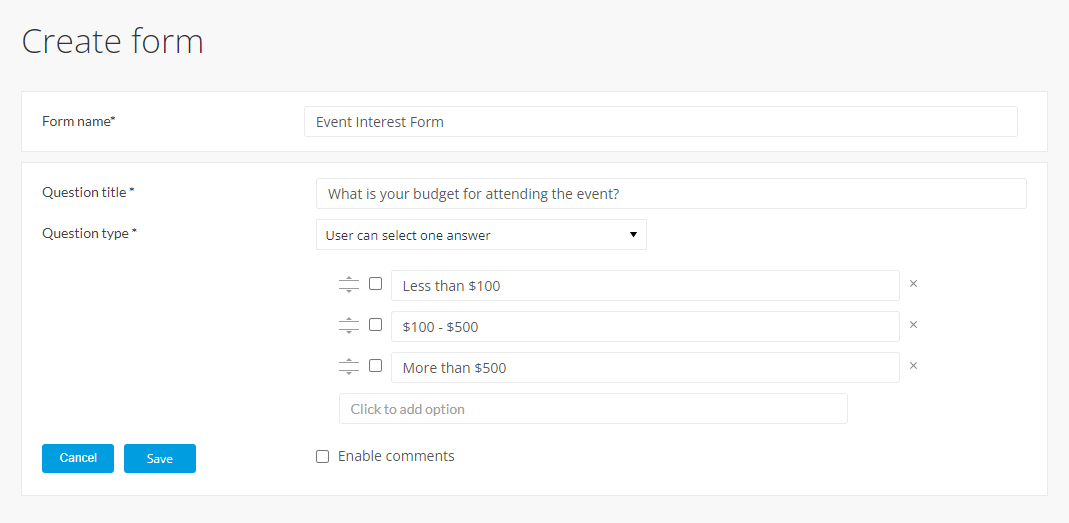The height and width of the screenshot is (523, 1069).
Task: Tick the checkbox beside '$100 - $500'
Action: 376,325
